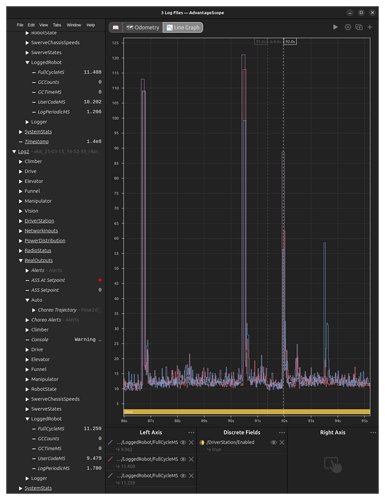Select the Line Graph tab
This screenshot has height=500, width=385.
click(183, 27)
